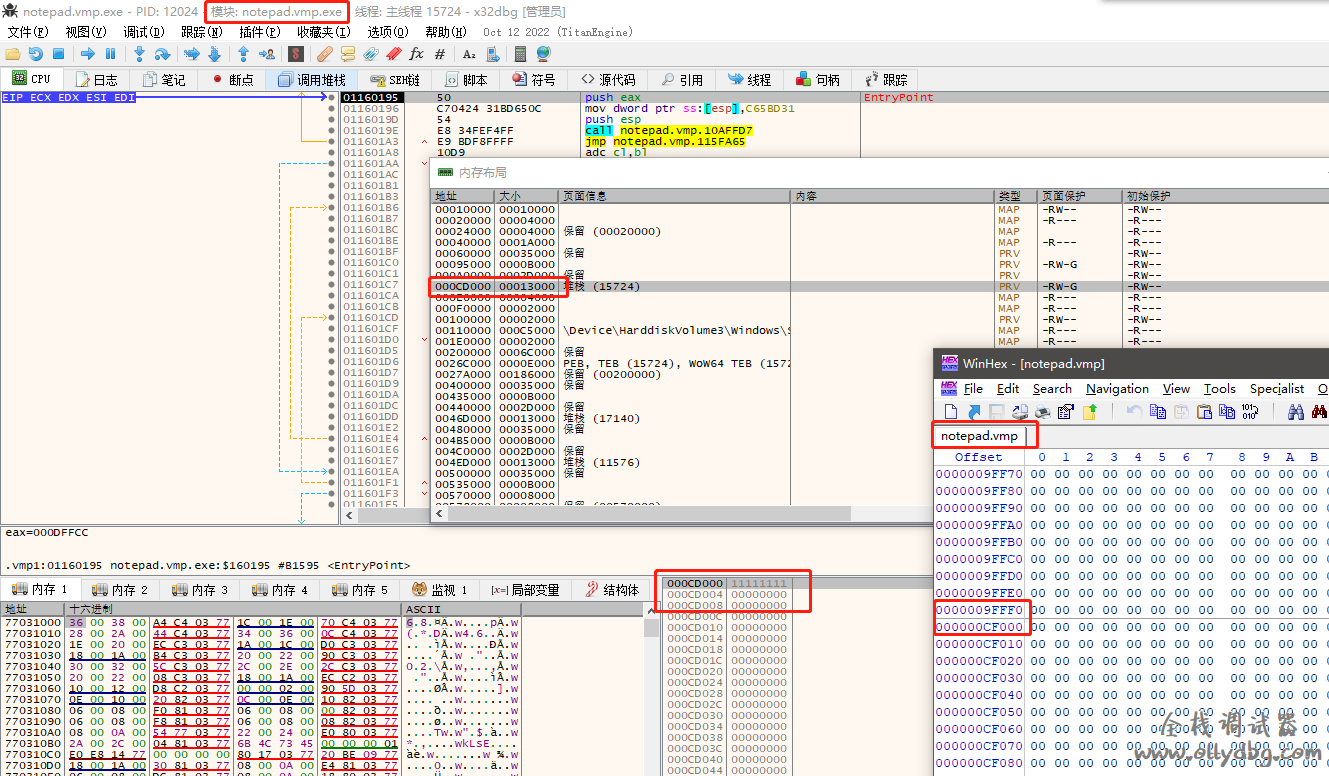Screen dimensions: 1329x776
Task: Click the trace over icon
Action: pos(214,54)
